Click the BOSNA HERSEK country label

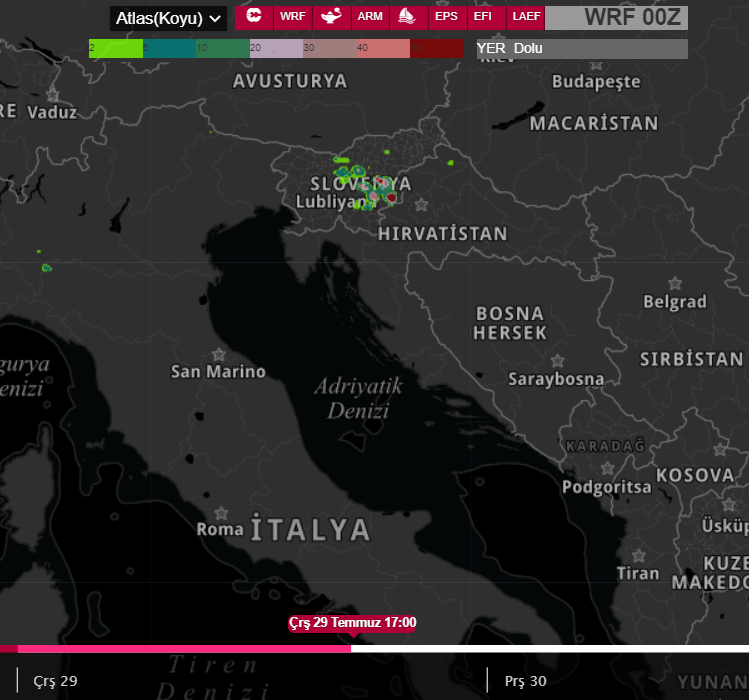coord(510,323)
